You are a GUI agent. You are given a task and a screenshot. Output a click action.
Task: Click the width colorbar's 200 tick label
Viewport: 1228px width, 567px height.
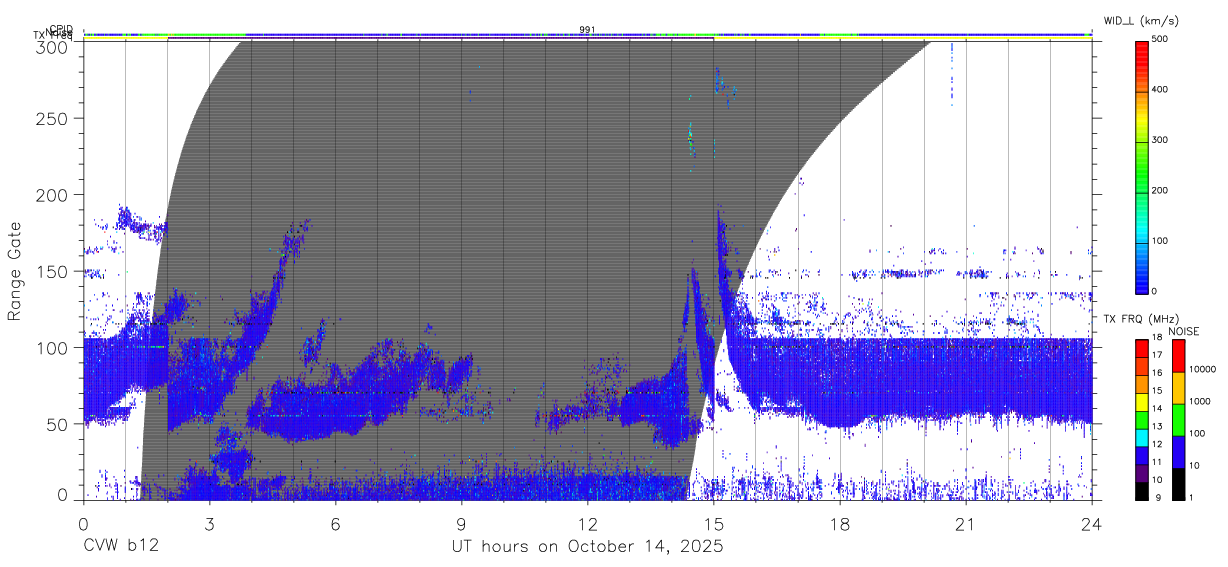point(1159,190)
